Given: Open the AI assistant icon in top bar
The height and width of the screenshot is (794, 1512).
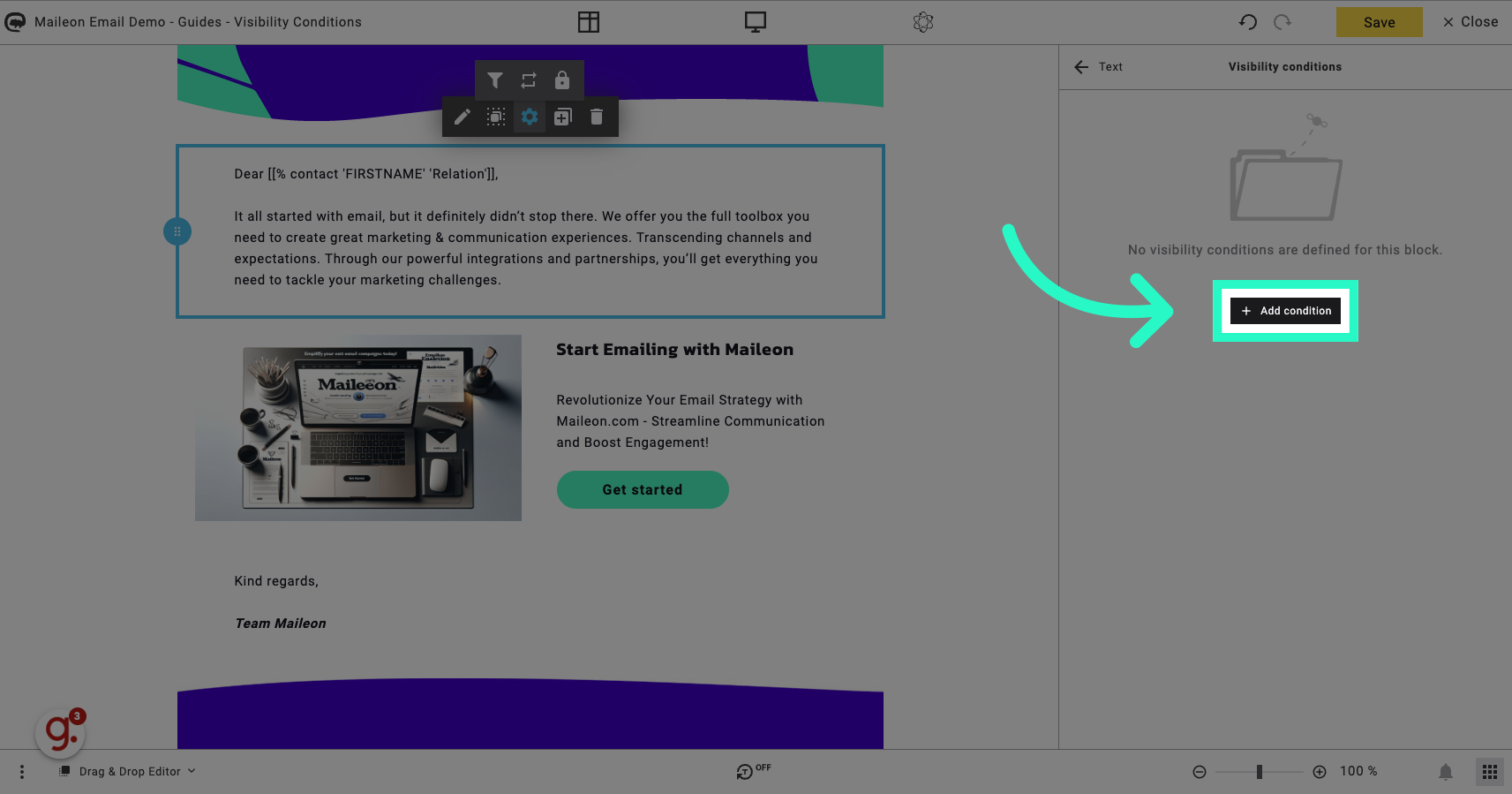Looking at the screenshot, I should click(923, 22).
